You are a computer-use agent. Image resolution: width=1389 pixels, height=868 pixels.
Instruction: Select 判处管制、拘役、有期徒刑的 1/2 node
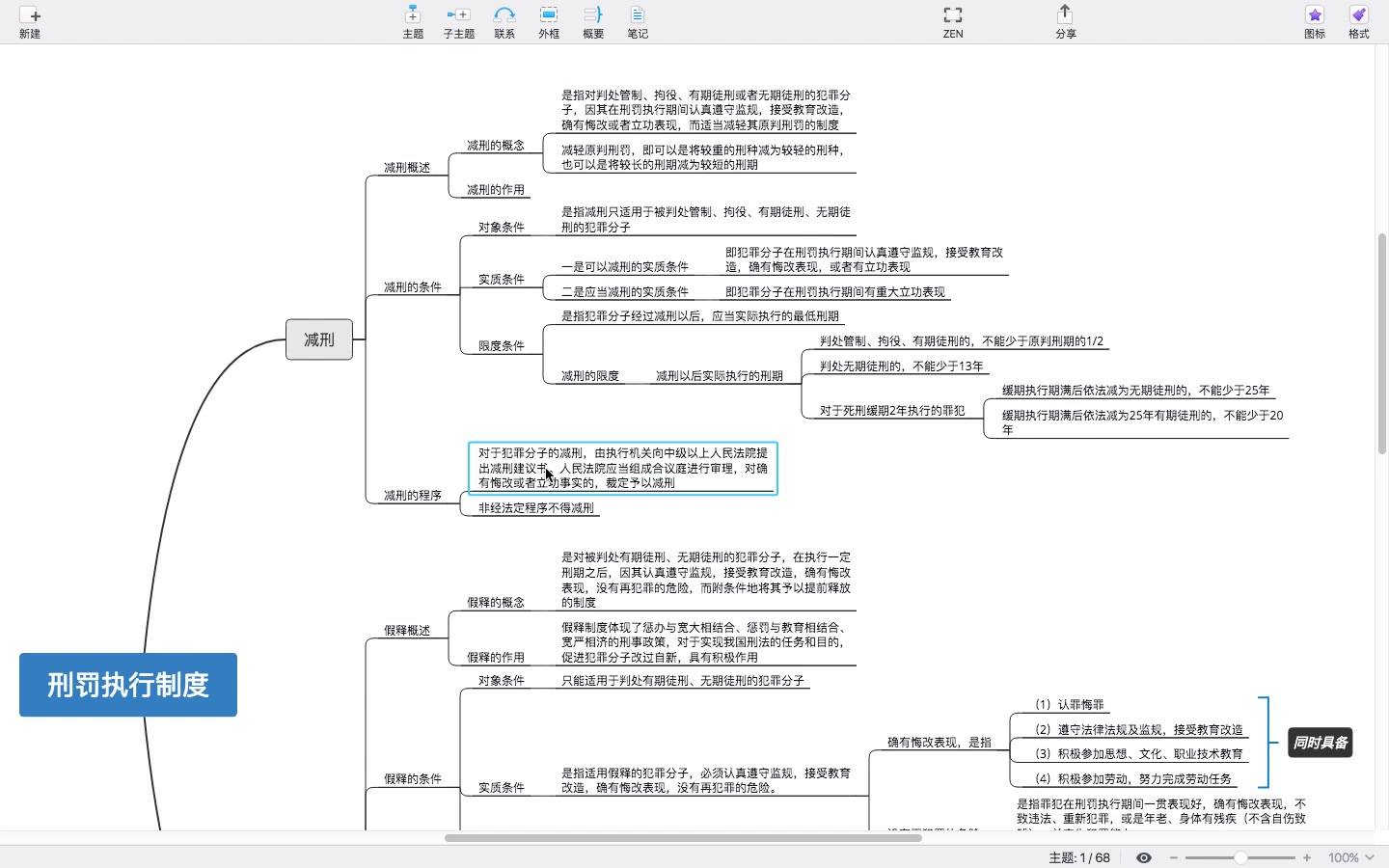pos(962,341)
